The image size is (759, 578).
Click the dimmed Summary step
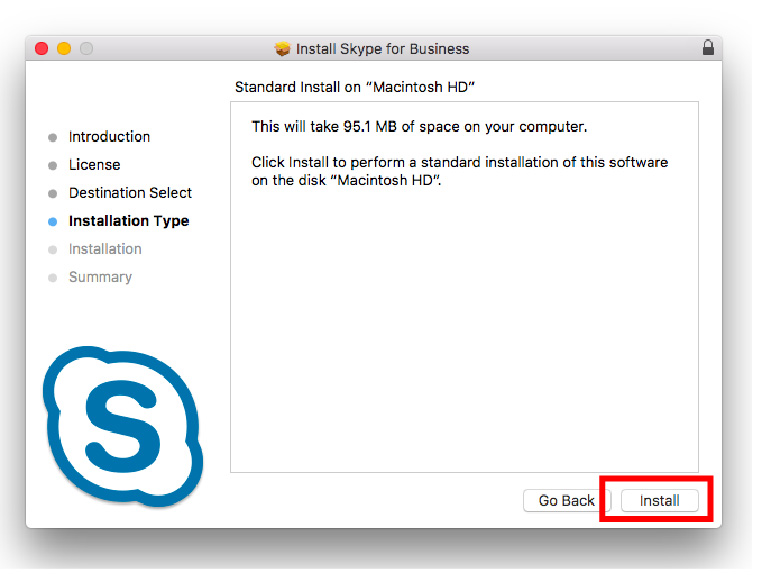[x=100, y=277]
